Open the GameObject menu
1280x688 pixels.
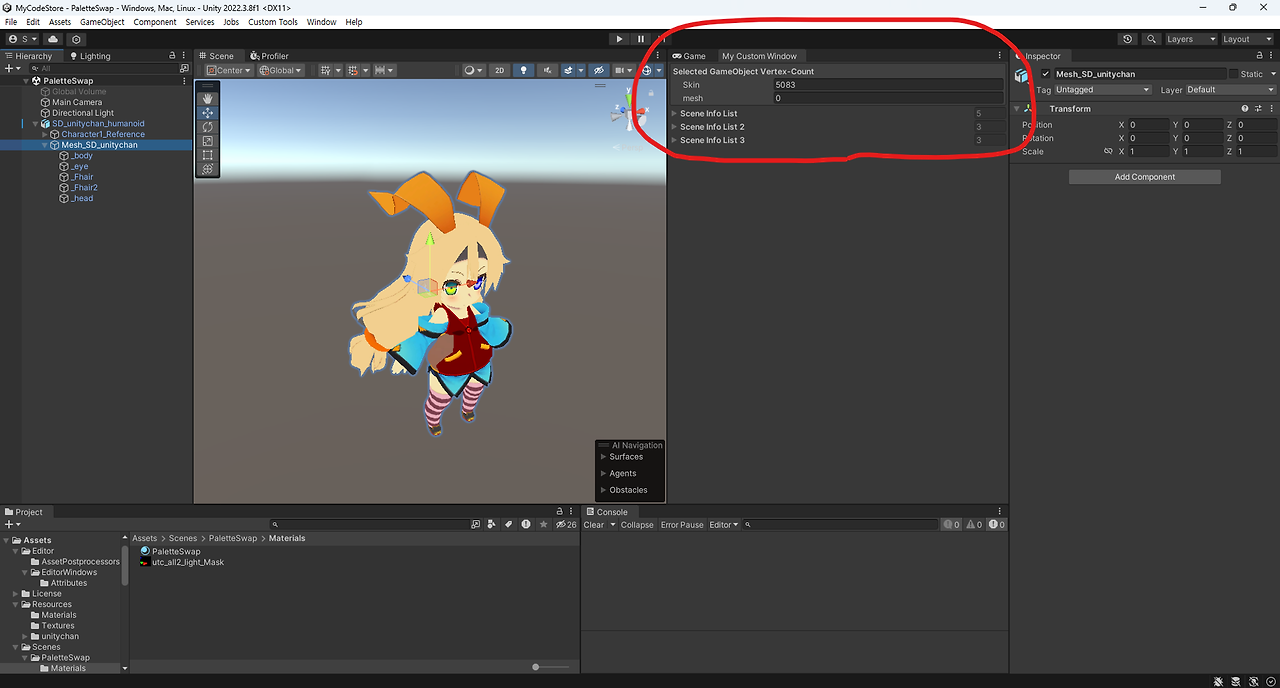(102, 22)
